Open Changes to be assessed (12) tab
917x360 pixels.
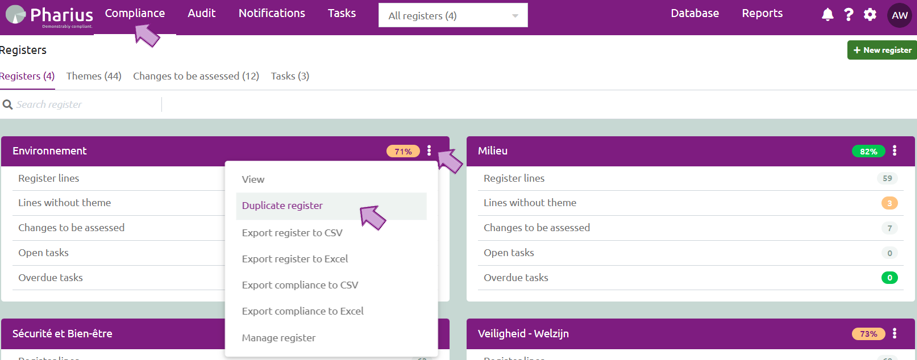[x=196, y=76]
